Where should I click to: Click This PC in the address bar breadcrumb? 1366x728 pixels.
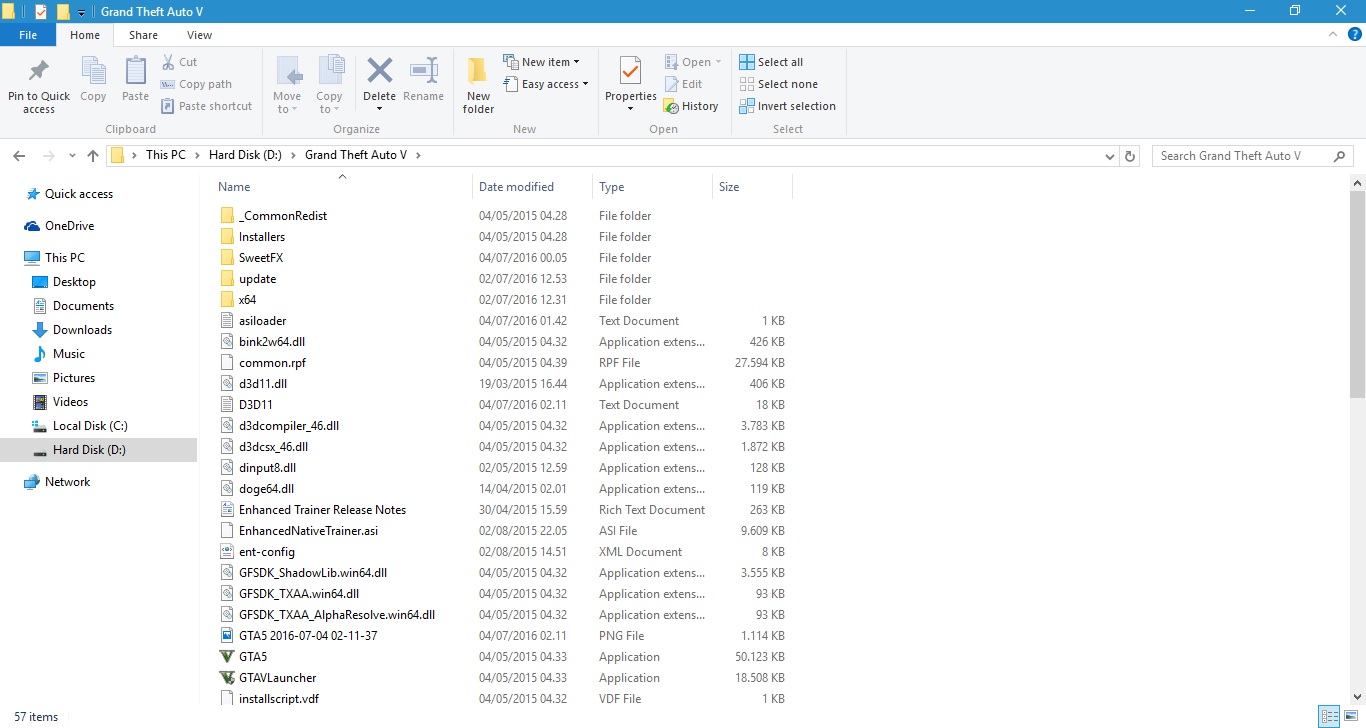tap(165, 155)
